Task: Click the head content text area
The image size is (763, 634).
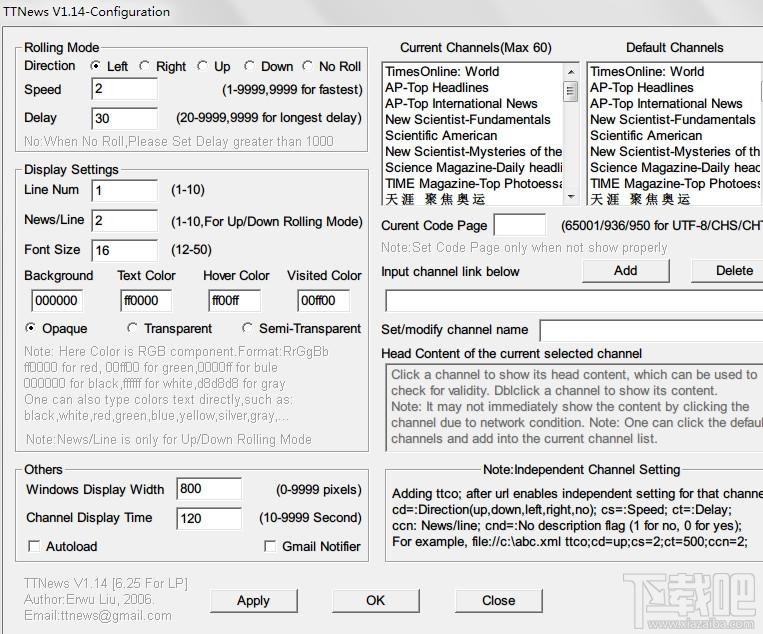Action: click(574, 408)
